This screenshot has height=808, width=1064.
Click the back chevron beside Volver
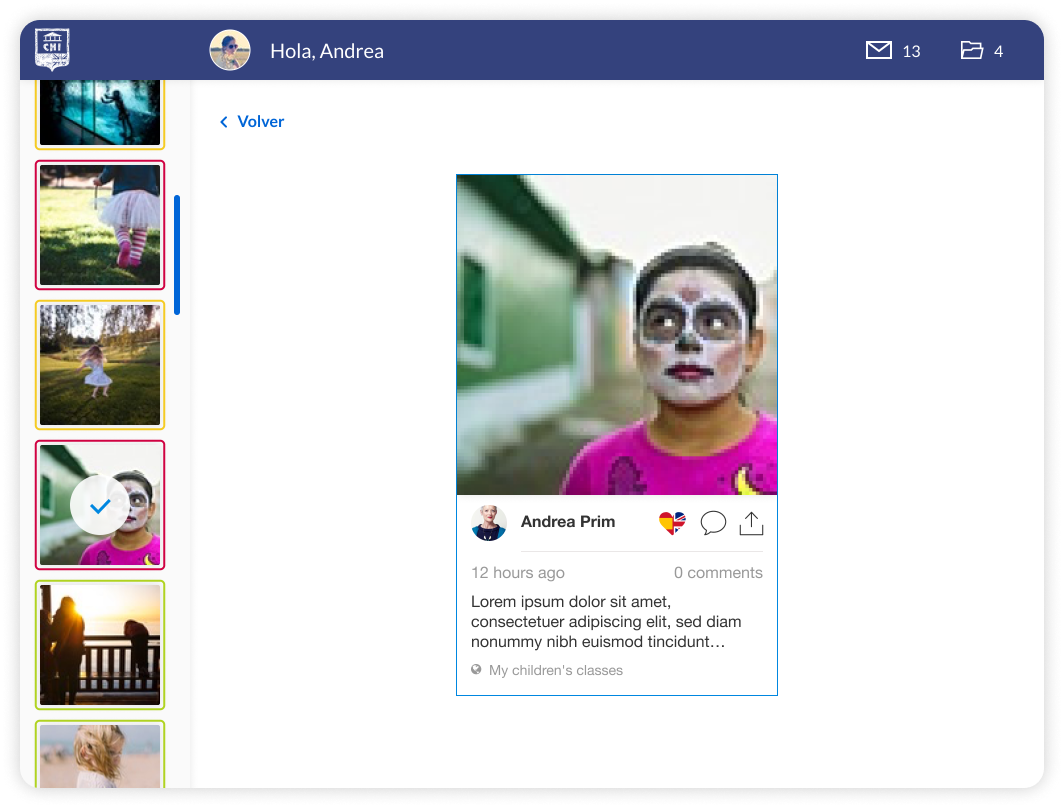click(224, 121)
